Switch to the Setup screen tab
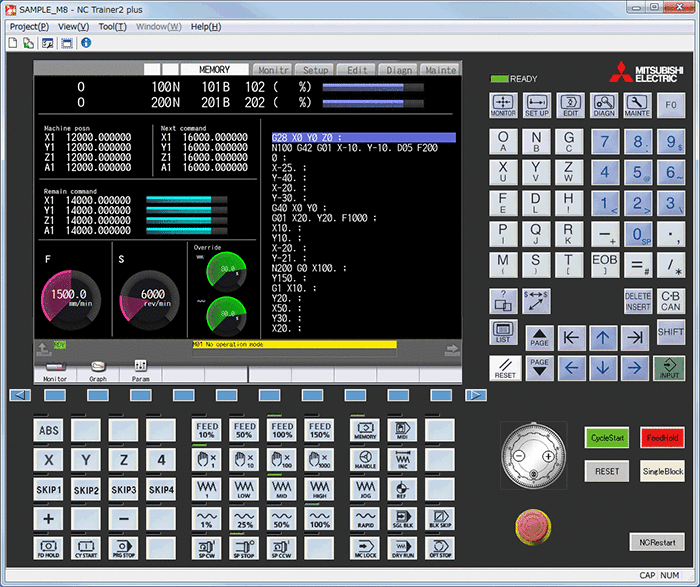The image size is (700, 587). click(315, 70)
